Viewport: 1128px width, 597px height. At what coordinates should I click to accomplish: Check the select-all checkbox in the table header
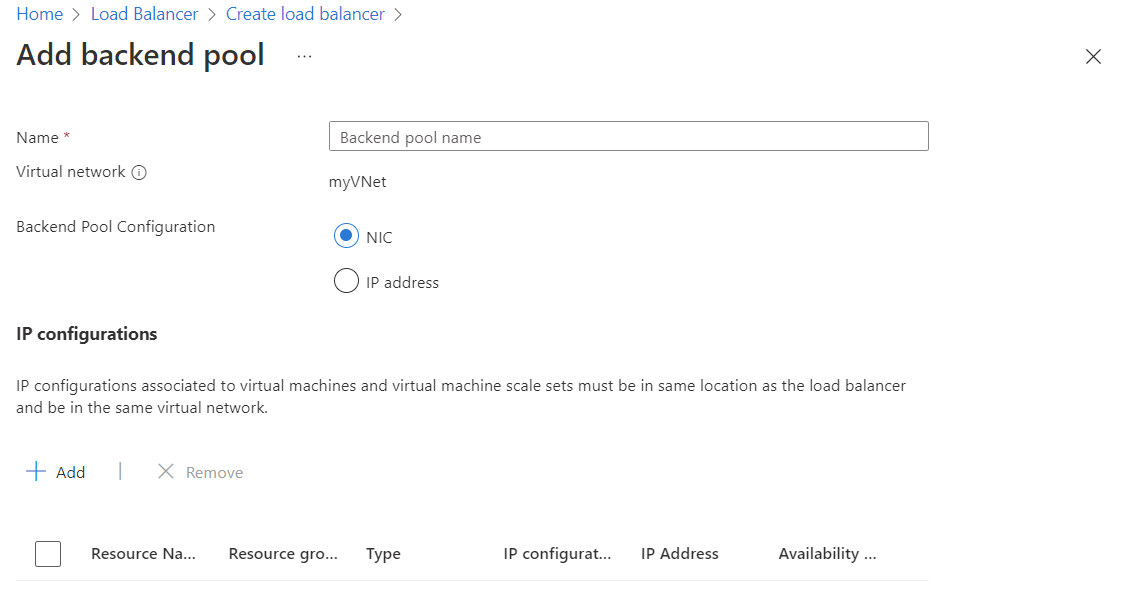[x=47, y=553]
